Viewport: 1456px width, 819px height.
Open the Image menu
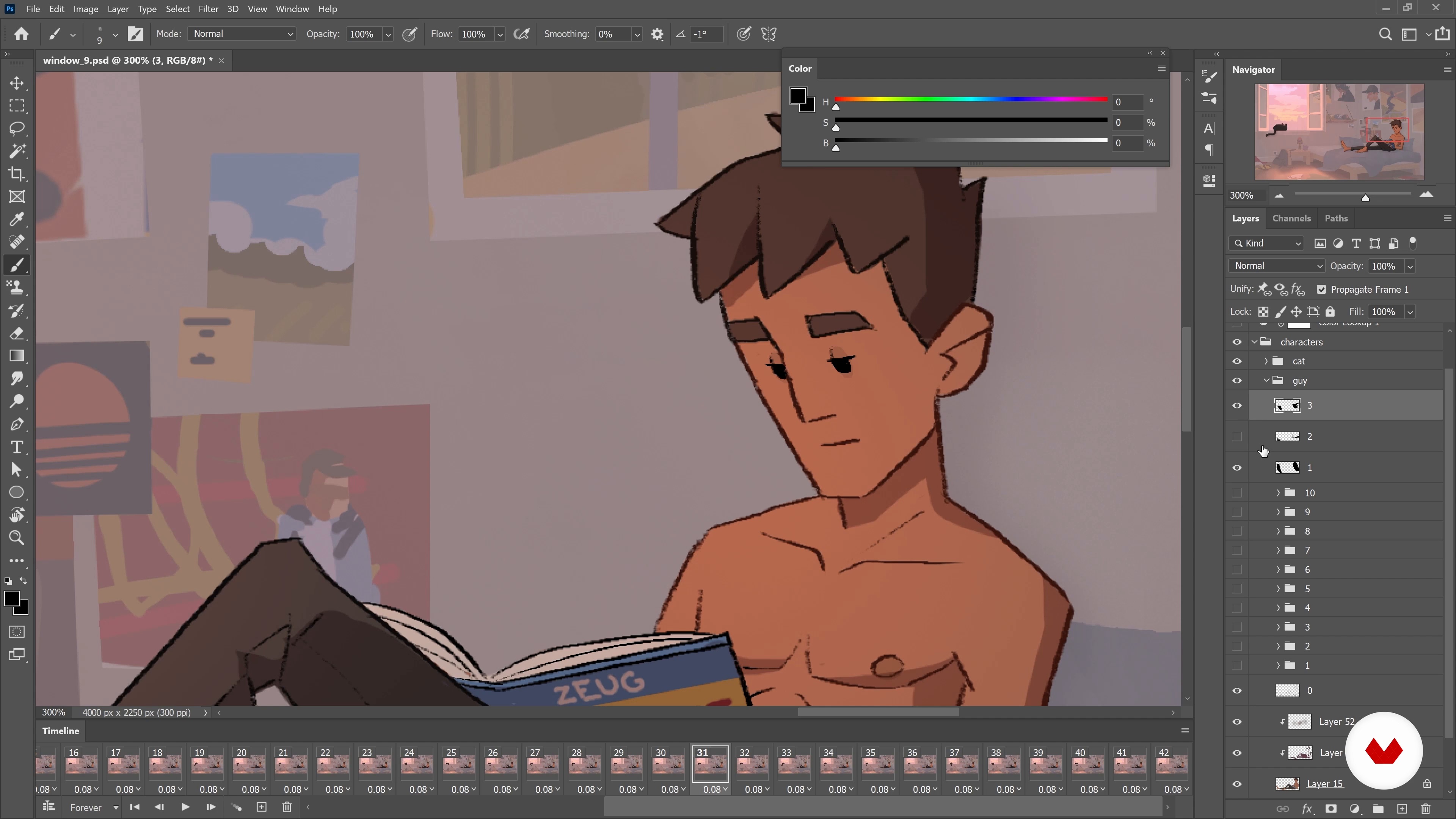[86, 9]
